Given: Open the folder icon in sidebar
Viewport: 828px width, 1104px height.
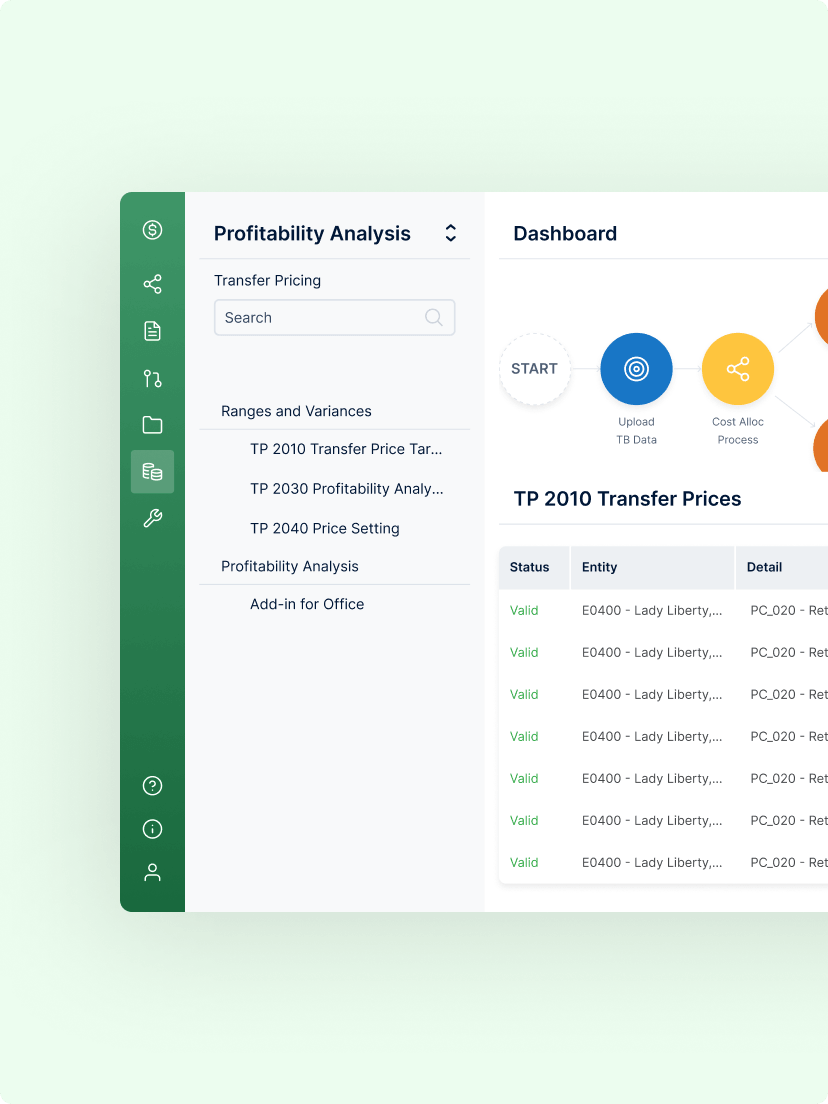Looking at the screenshot, I should point(152,425).
